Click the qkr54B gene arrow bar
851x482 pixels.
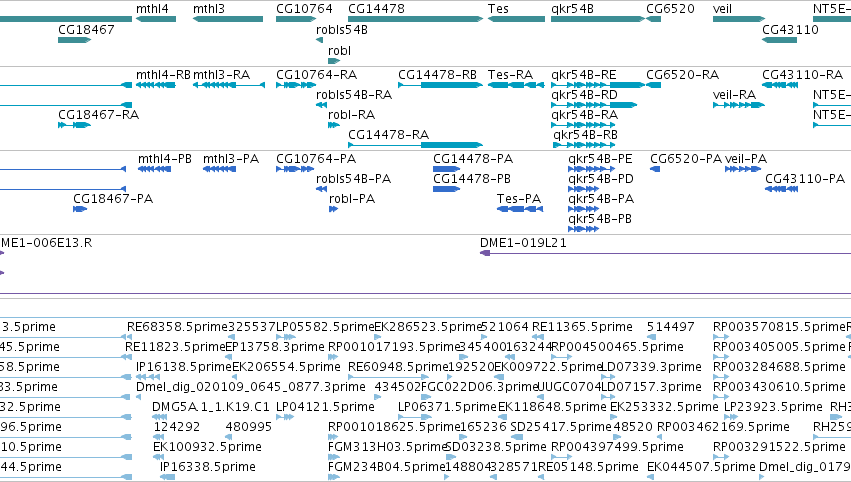tap(598, 19)
